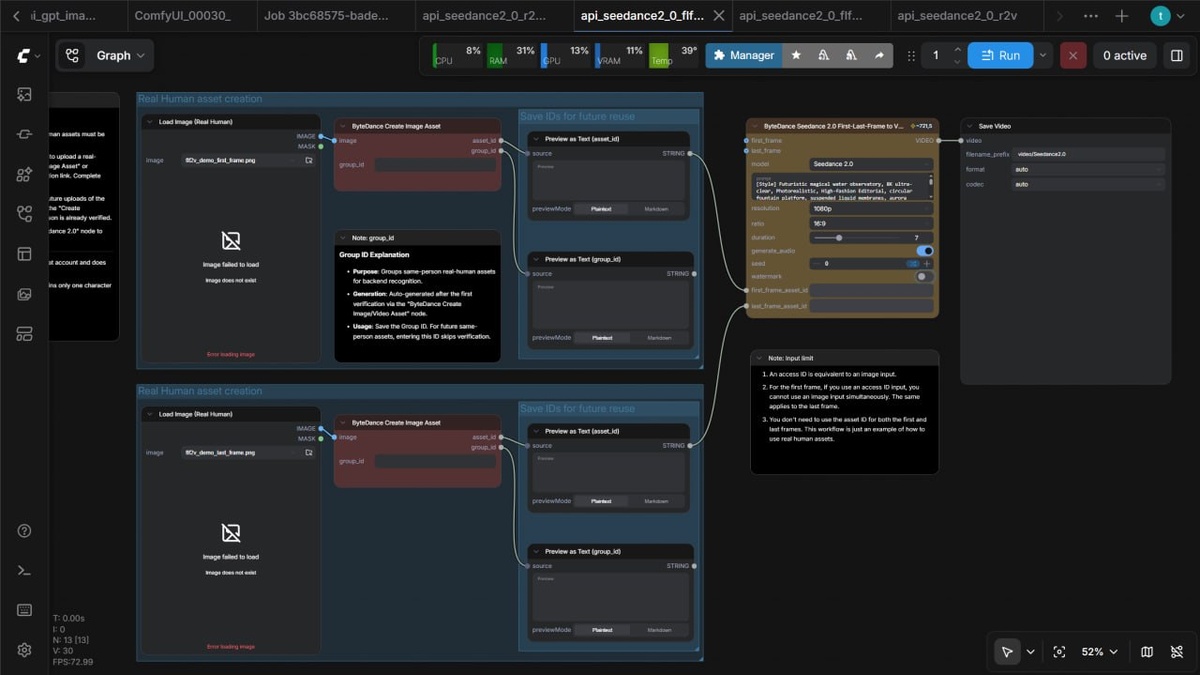Add a new workflow tab with plus icon
This screenshot has width=1200, height=675.
coord(1122,16)
